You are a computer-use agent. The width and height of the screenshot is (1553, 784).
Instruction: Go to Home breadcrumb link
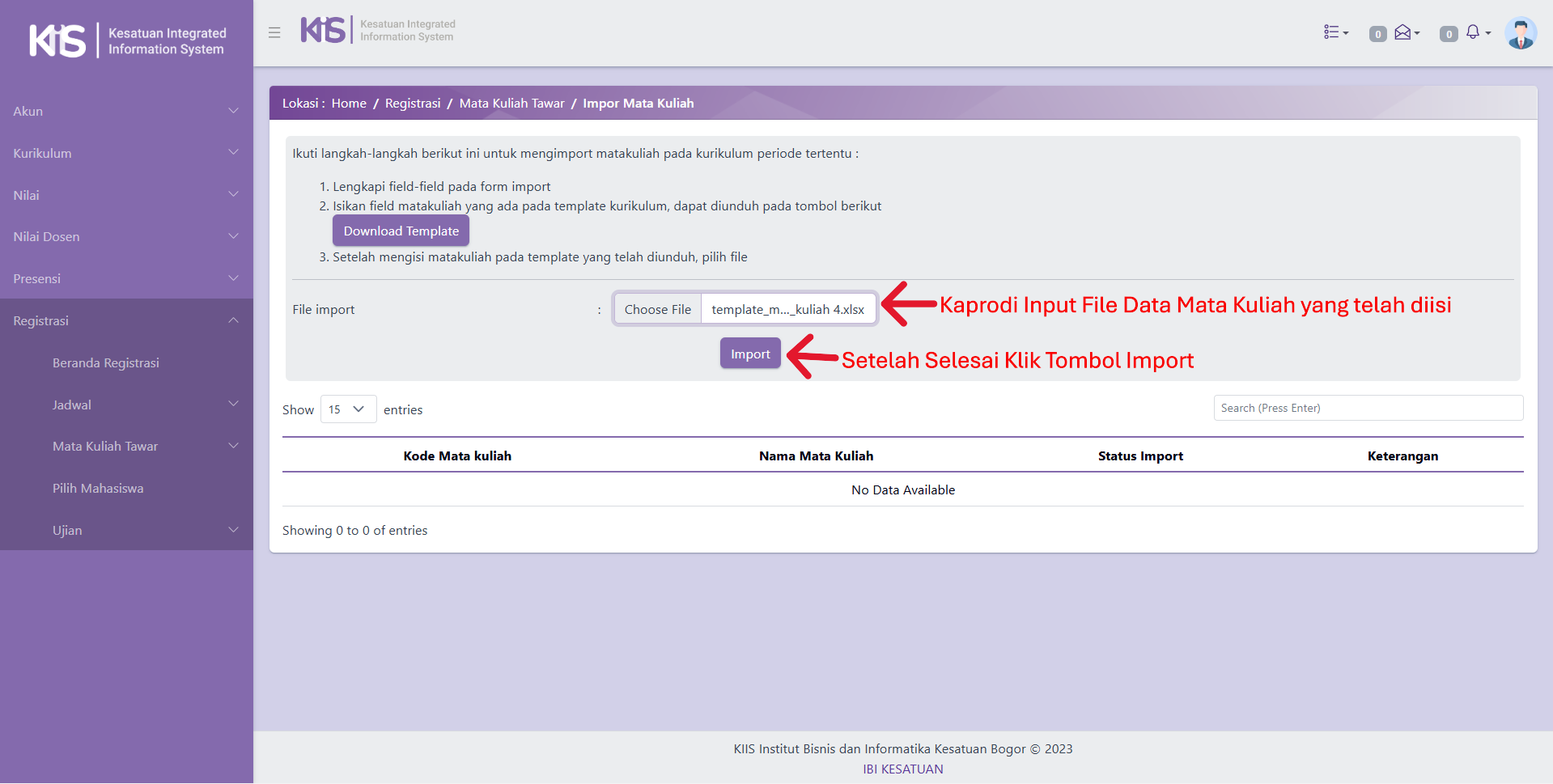(349, 104)
